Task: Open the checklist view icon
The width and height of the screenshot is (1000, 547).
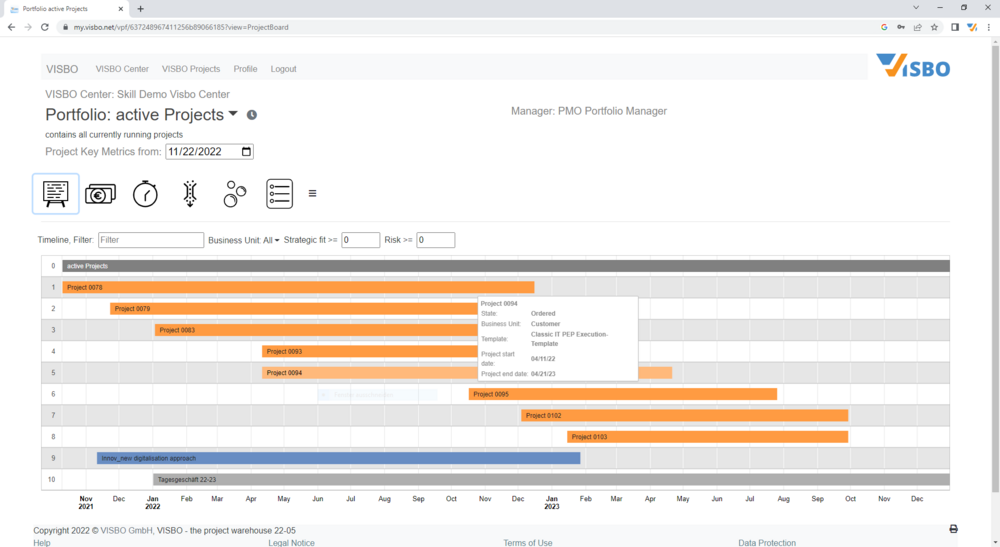Action: (x=279, y=194)
